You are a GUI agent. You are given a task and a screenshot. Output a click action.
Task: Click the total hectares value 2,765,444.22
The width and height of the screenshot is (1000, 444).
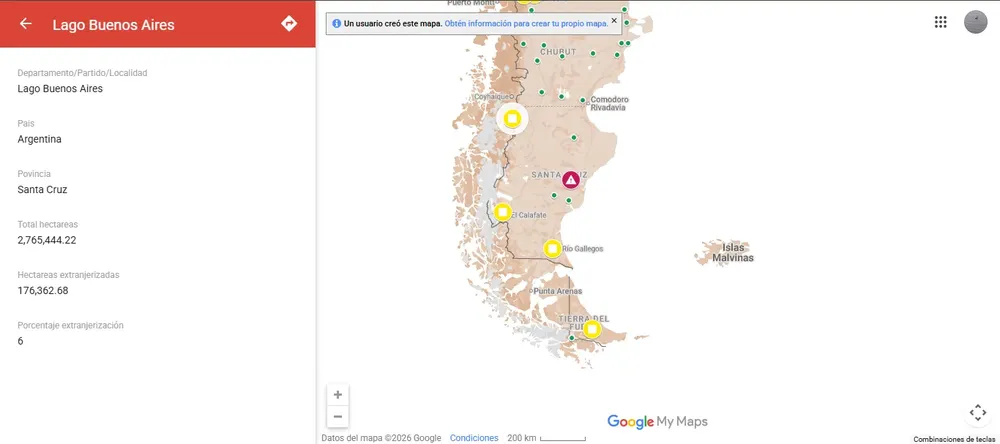point(47,240)
